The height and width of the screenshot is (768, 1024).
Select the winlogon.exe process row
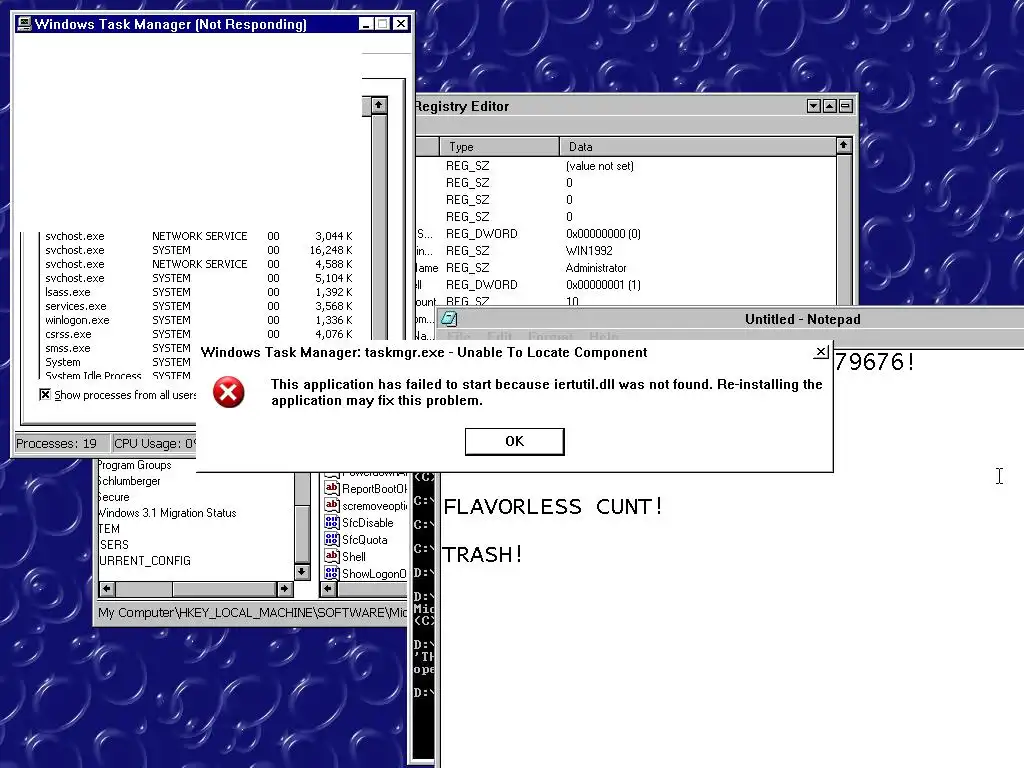[199, 320]
